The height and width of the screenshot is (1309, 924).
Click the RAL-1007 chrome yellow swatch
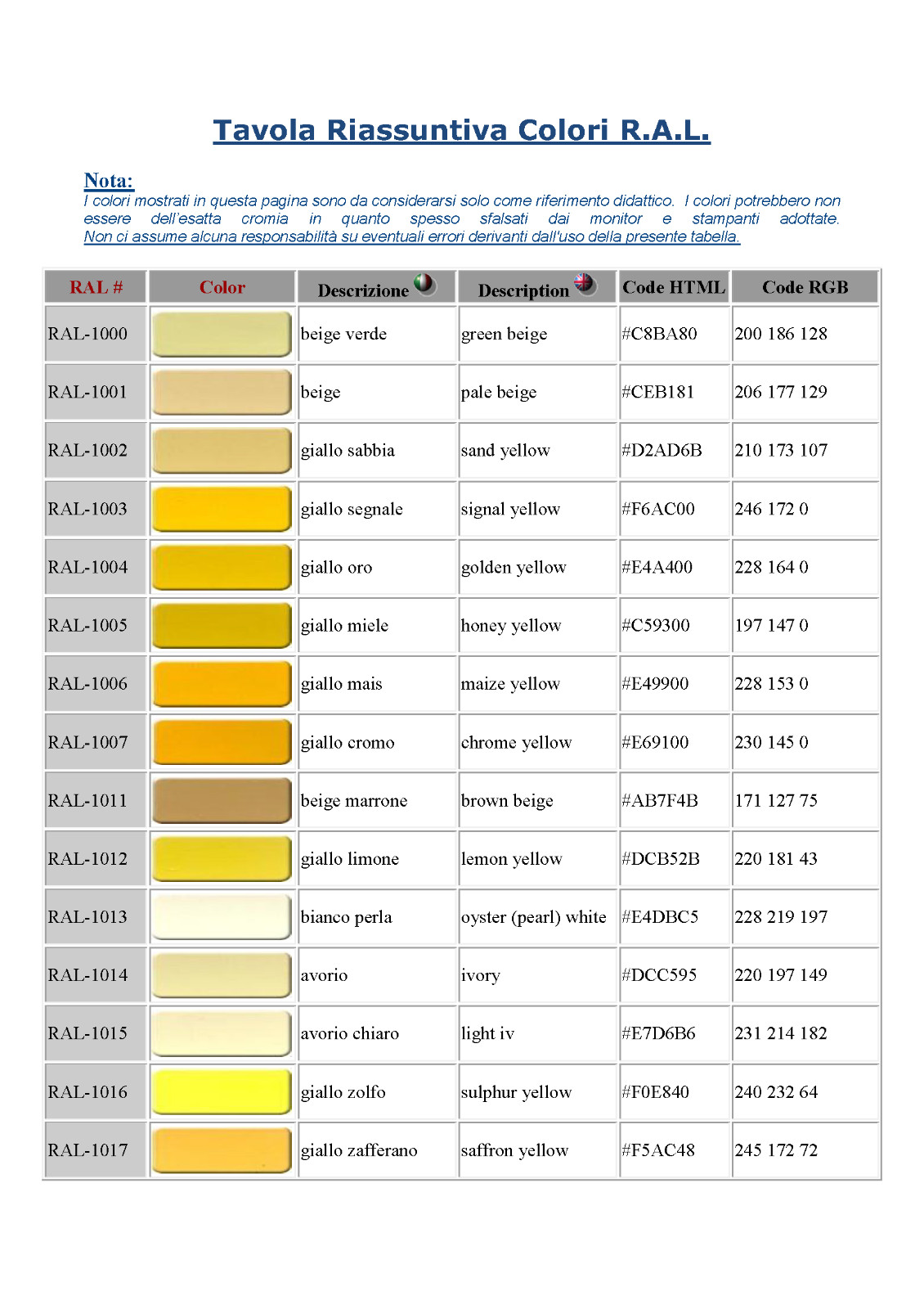point(222,742)
